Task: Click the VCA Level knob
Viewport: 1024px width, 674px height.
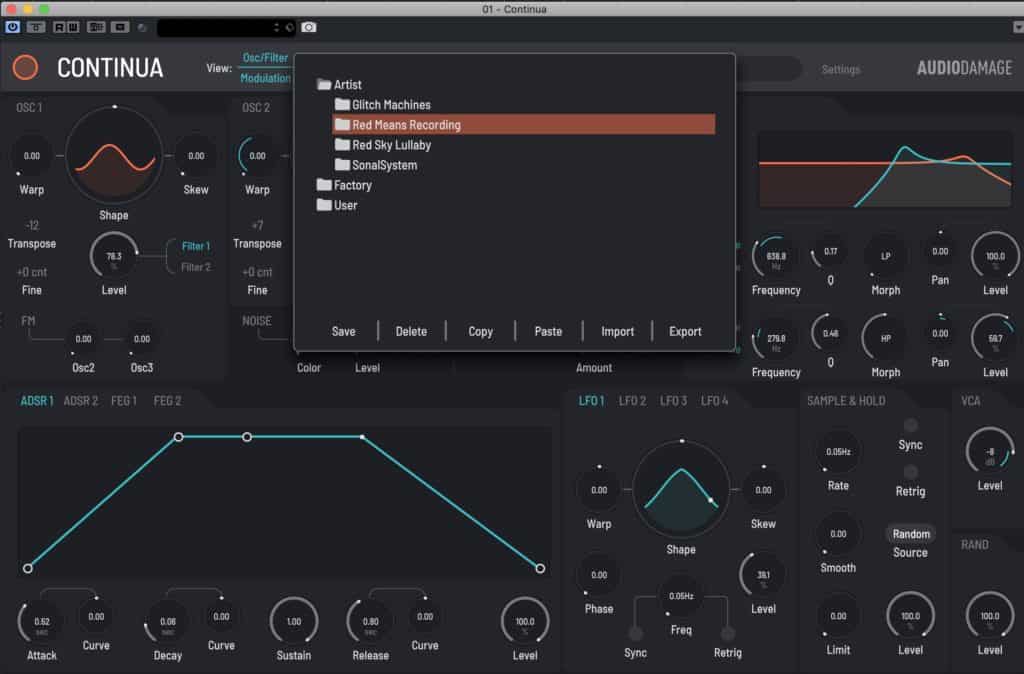Action: coord(990,451)
